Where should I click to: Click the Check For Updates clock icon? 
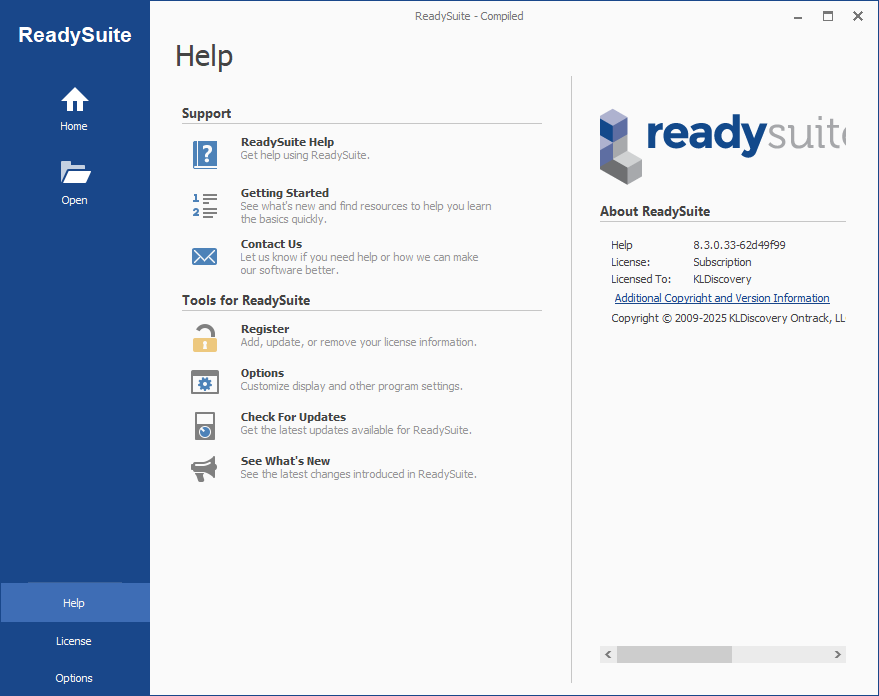[204, 426]
